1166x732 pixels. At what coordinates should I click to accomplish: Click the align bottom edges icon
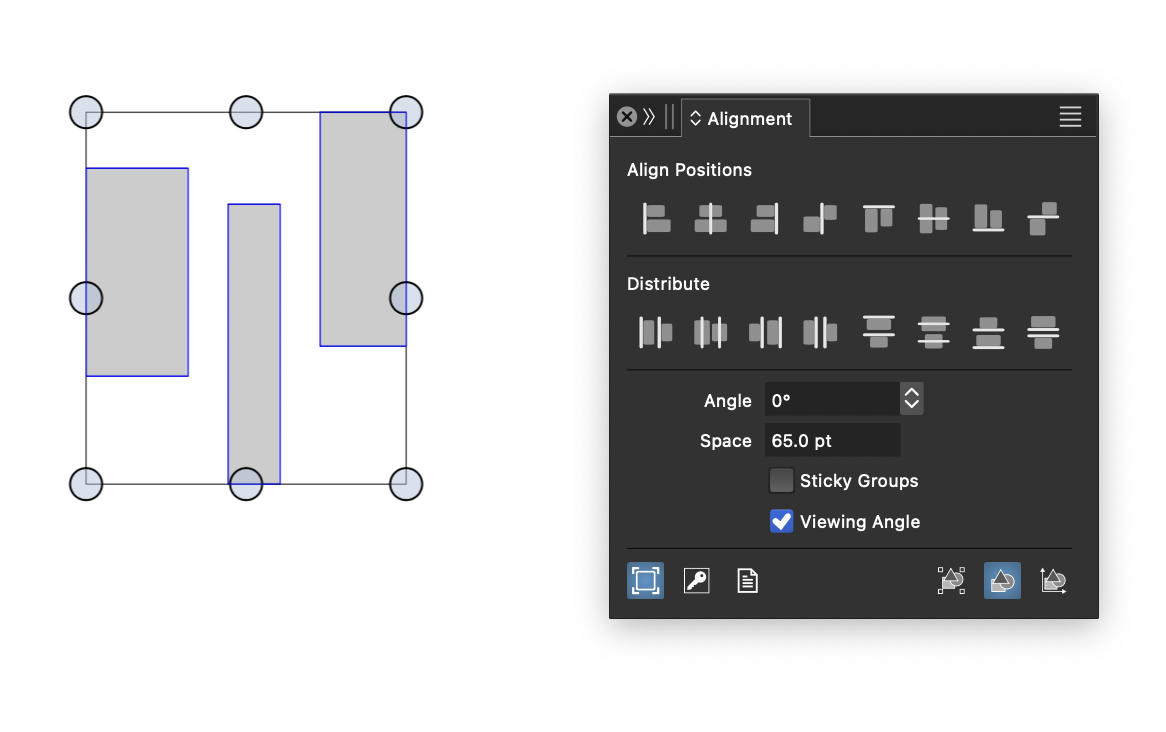pos(988,218)
